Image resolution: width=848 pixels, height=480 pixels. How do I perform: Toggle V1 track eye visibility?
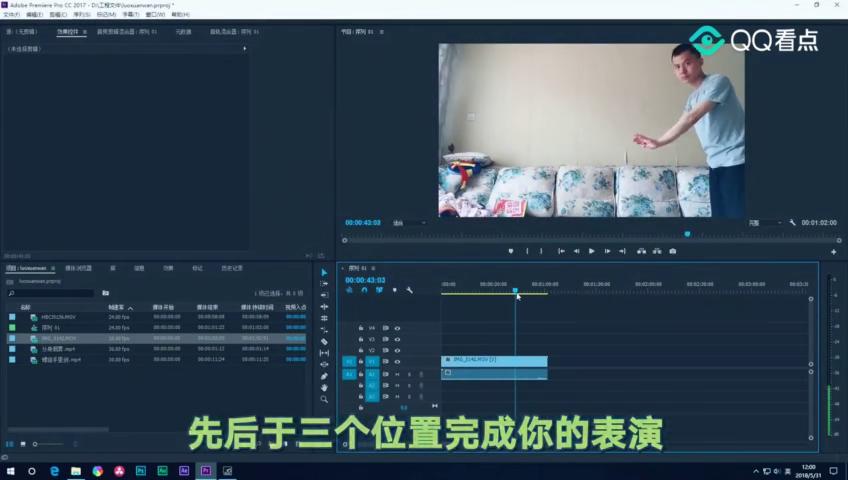point(397,362)
